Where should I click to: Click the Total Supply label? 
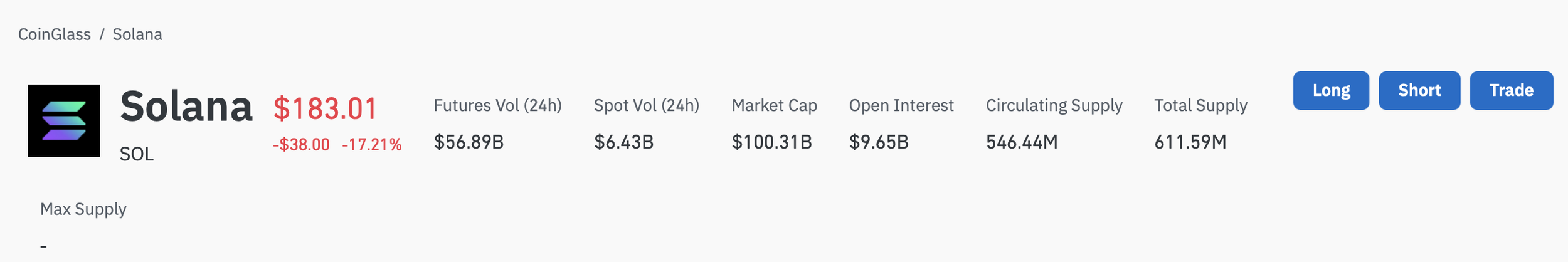point(1200,105)
